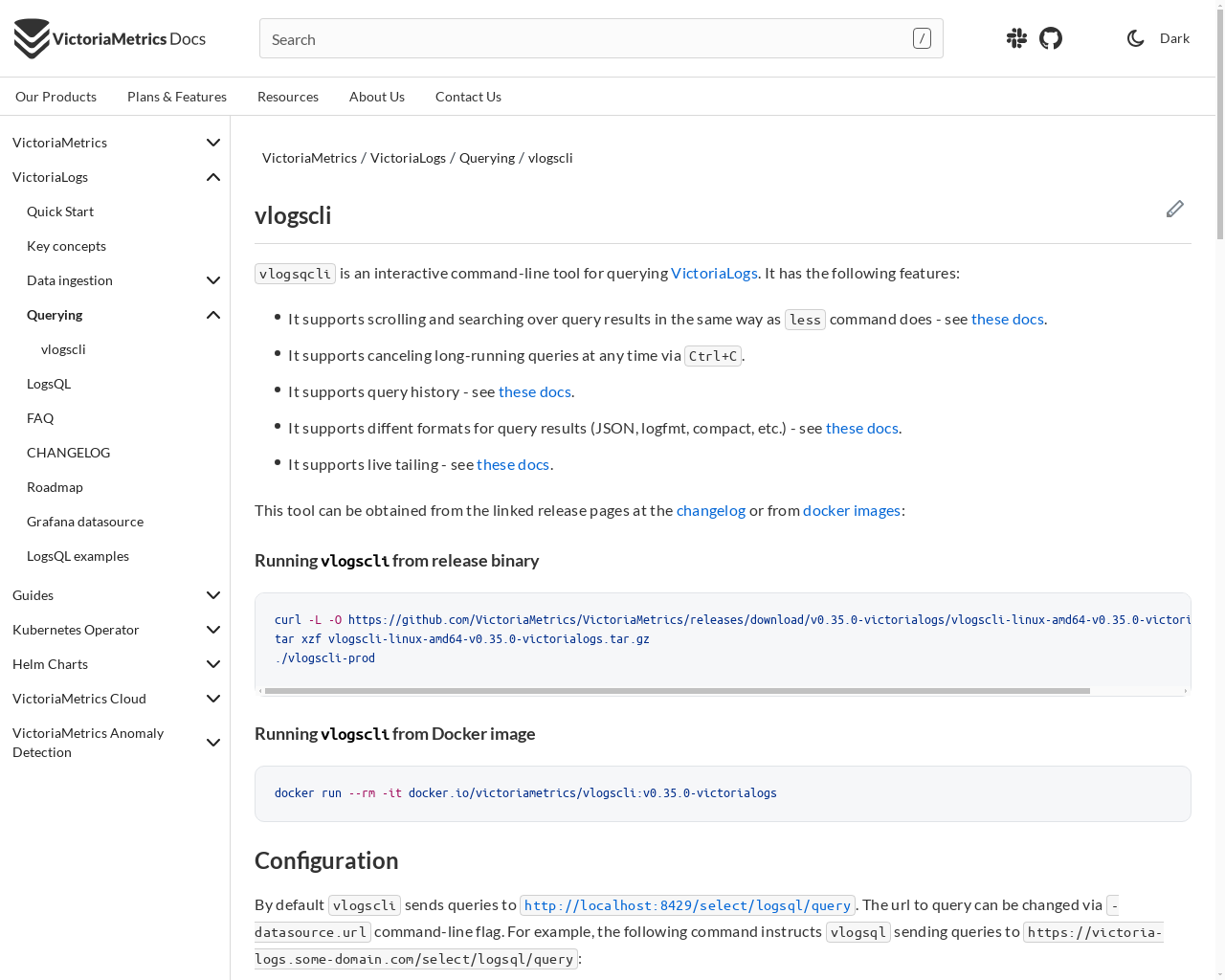Screen dimensions: 1225x980
Task: Expand the Guides section chevron
Action: 213,595
